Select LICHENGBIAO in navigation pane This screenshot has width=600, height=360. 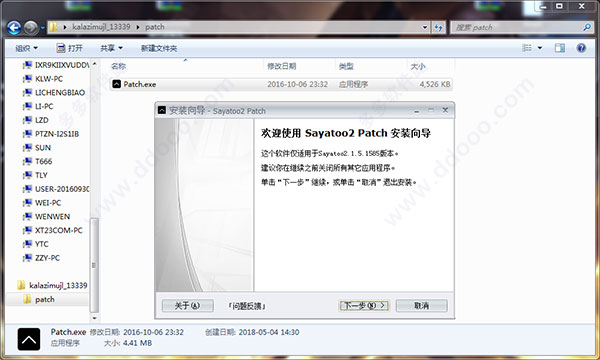54,93
